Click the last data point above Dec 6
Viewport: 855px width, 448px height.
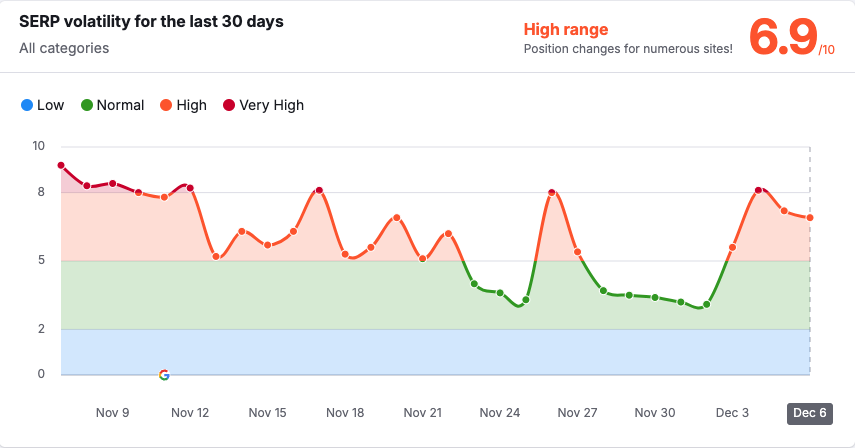pyautogui.click(x=810, y=218)
